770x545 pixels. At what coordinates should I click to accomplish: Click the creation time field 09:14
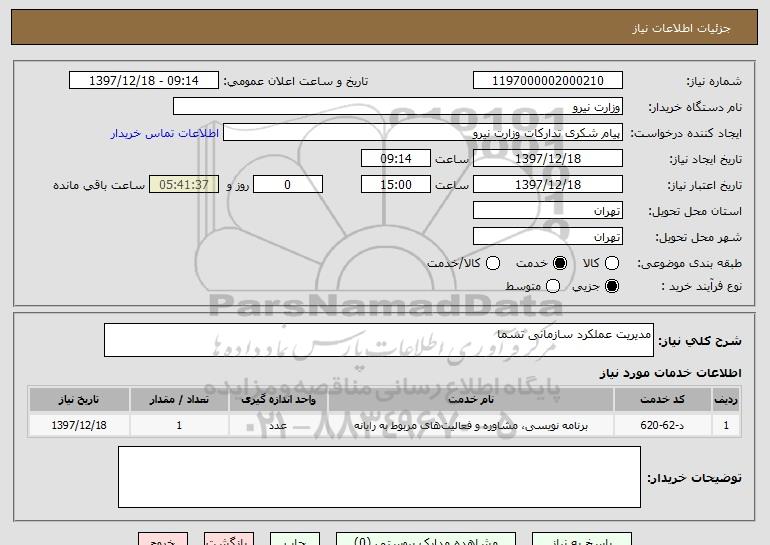click(x=396, y=159)
